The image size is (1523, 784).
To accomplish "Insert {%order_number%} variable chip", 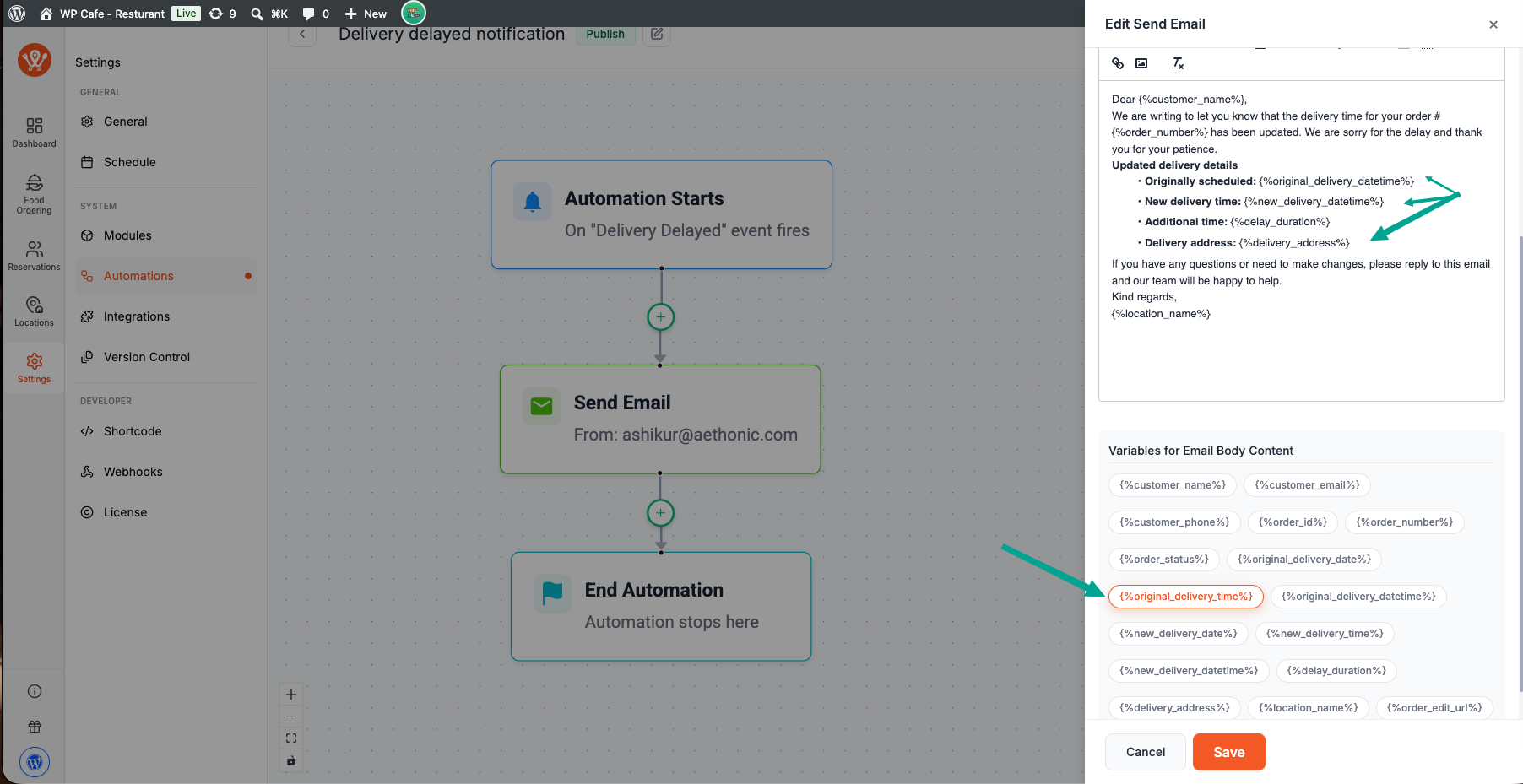I will tap(1405, 522).
